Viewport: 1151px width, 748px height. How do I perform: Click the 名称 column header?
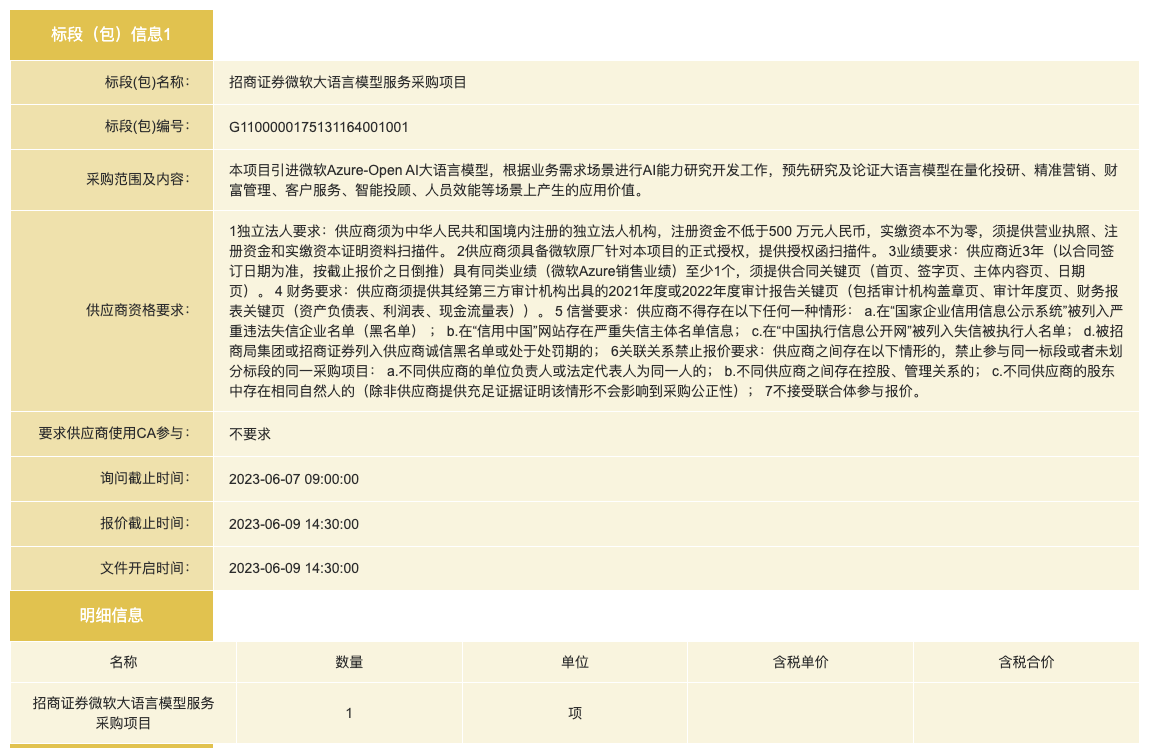pos(123,662)
